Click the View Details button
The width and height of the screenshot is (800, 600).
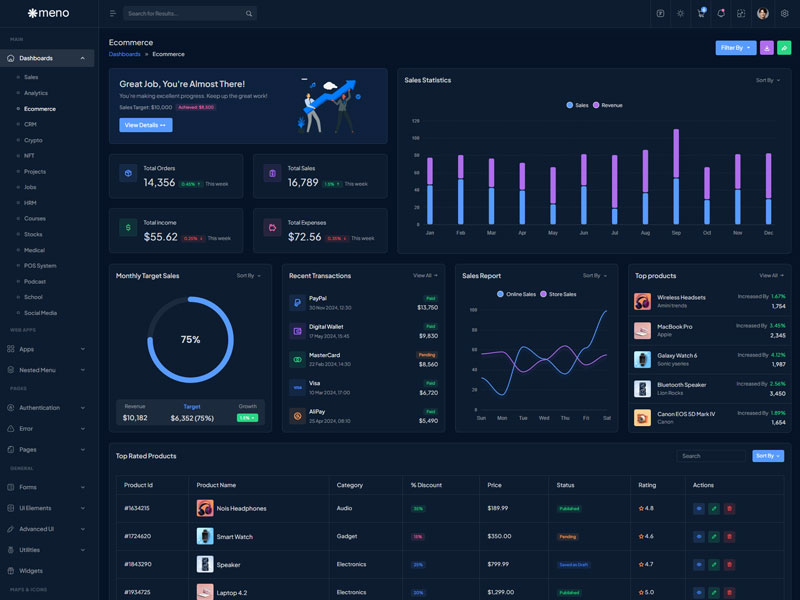pyautogui.click(x=146, y=125)
